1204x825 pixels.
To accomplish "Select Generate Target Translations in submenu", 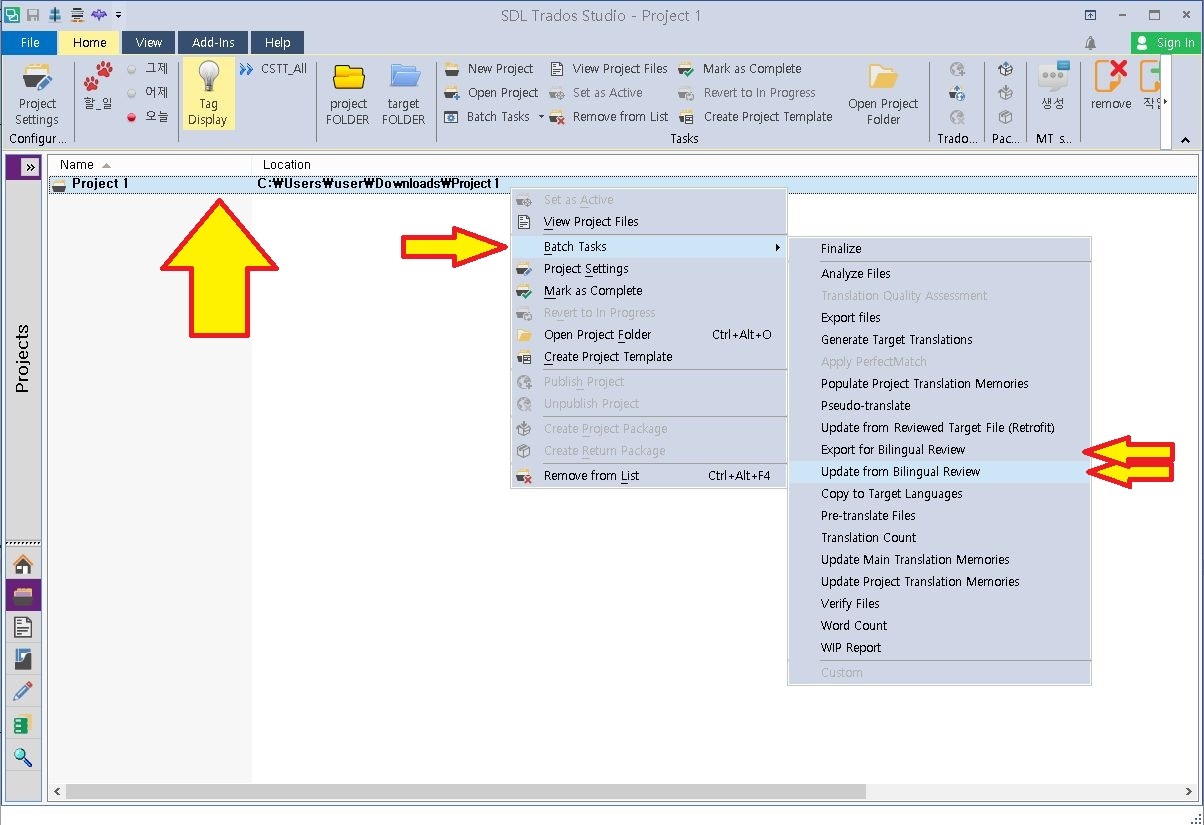I will (x=939, y=340).
